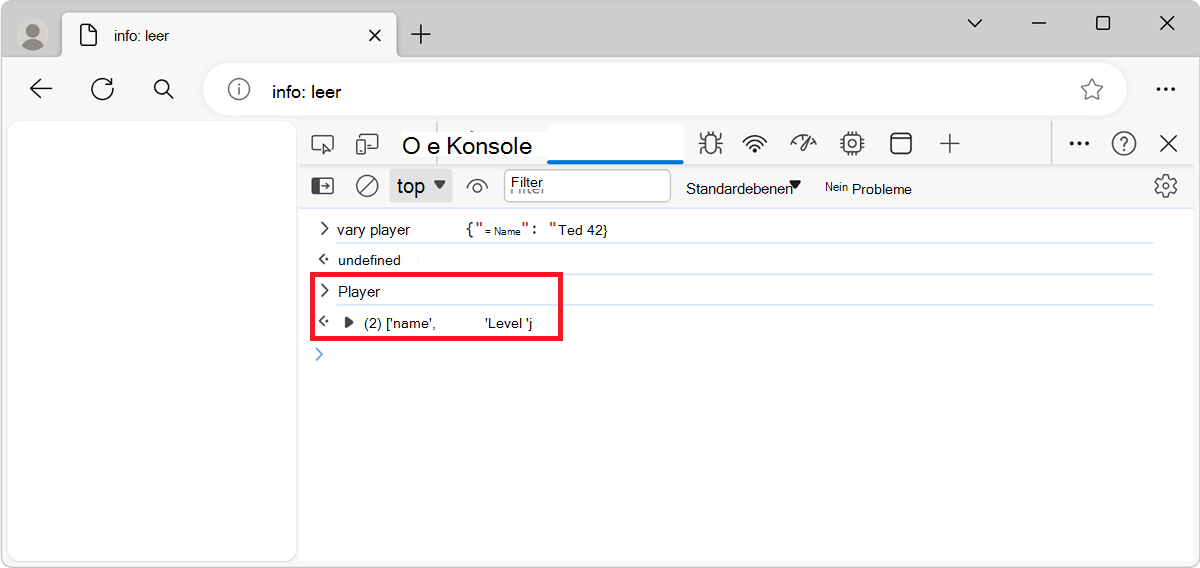Click the profile avatar icon
The height and width of the screenshot is (568, 1200).
[33, 35]
